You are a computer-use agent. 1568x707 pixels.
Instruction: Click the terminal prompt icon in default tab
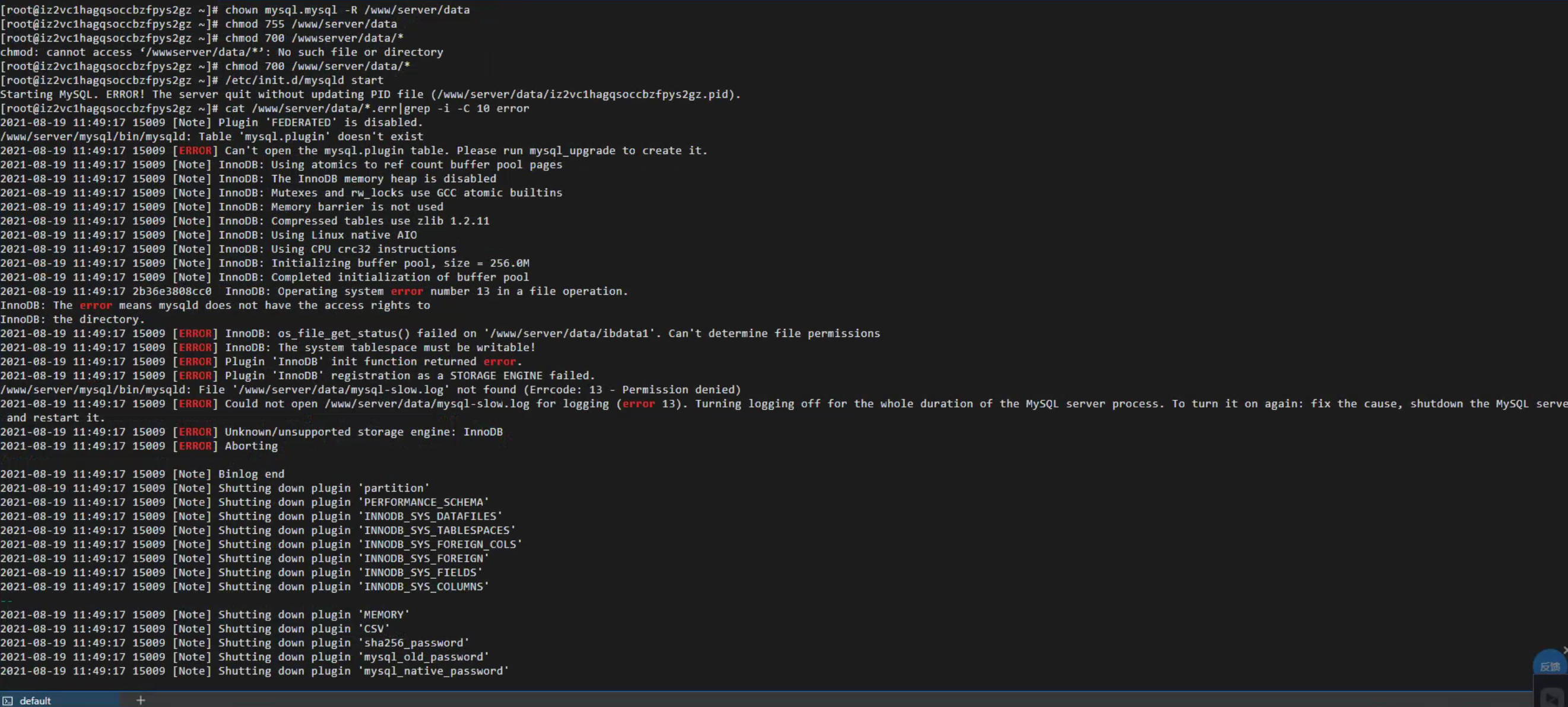tap(7, 700)
